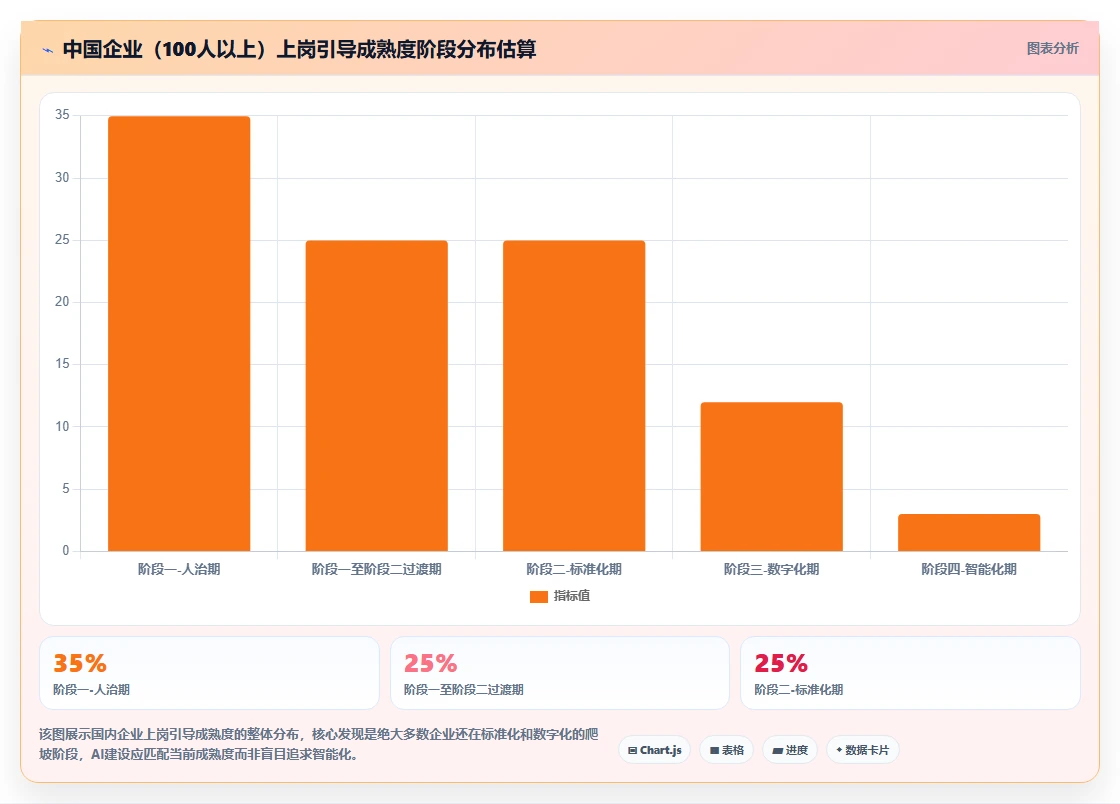Click the orange 35% card value

pos(80,663)
